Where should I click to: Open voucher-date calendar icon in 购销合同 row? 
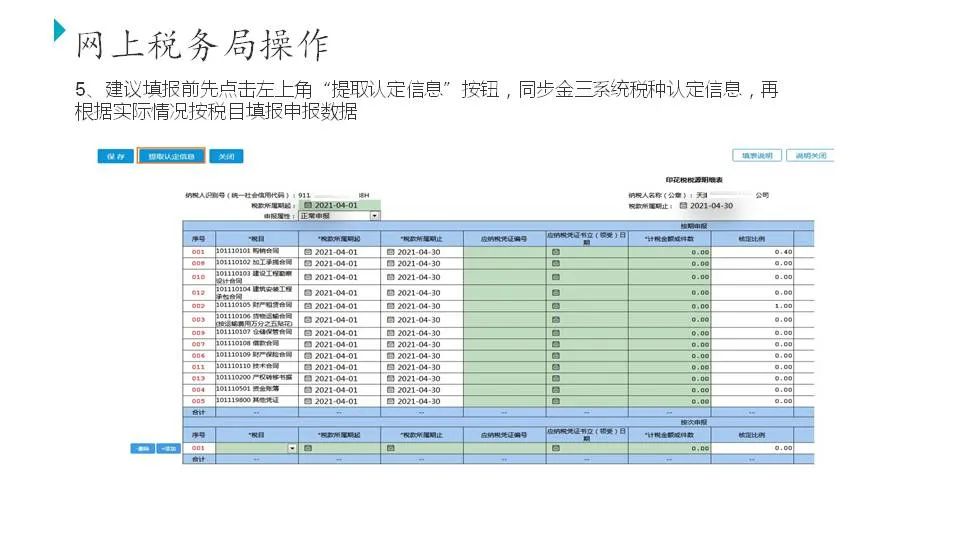coord(556,252)
